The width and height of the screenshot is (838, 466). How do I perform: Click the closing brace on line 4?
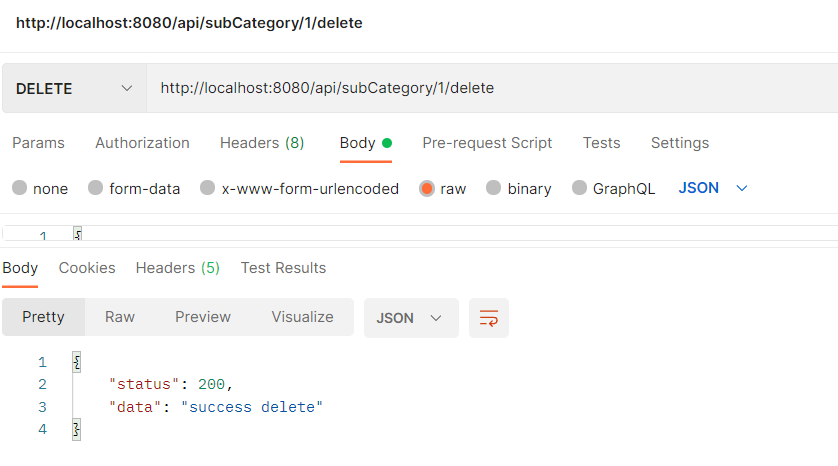(77, 430)
